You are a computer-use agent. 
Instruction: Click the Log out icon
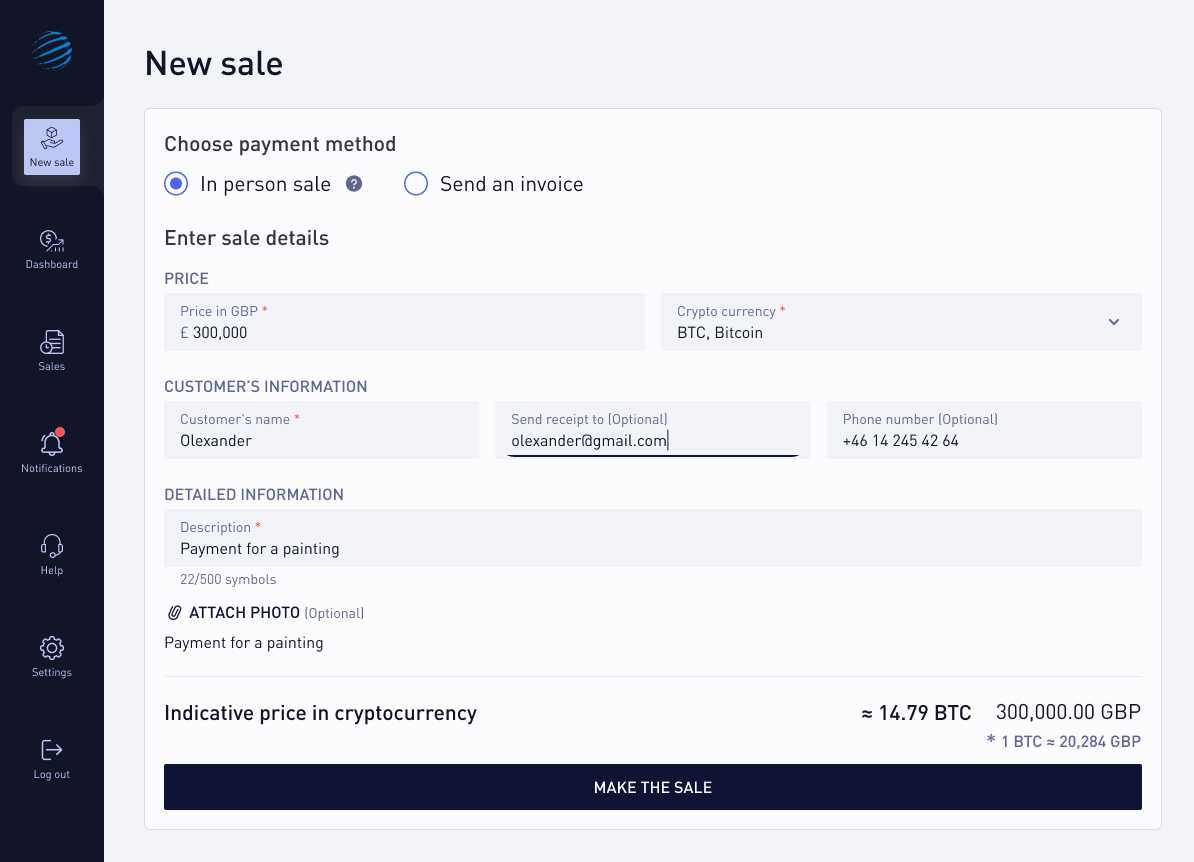(x=51, y=749)
